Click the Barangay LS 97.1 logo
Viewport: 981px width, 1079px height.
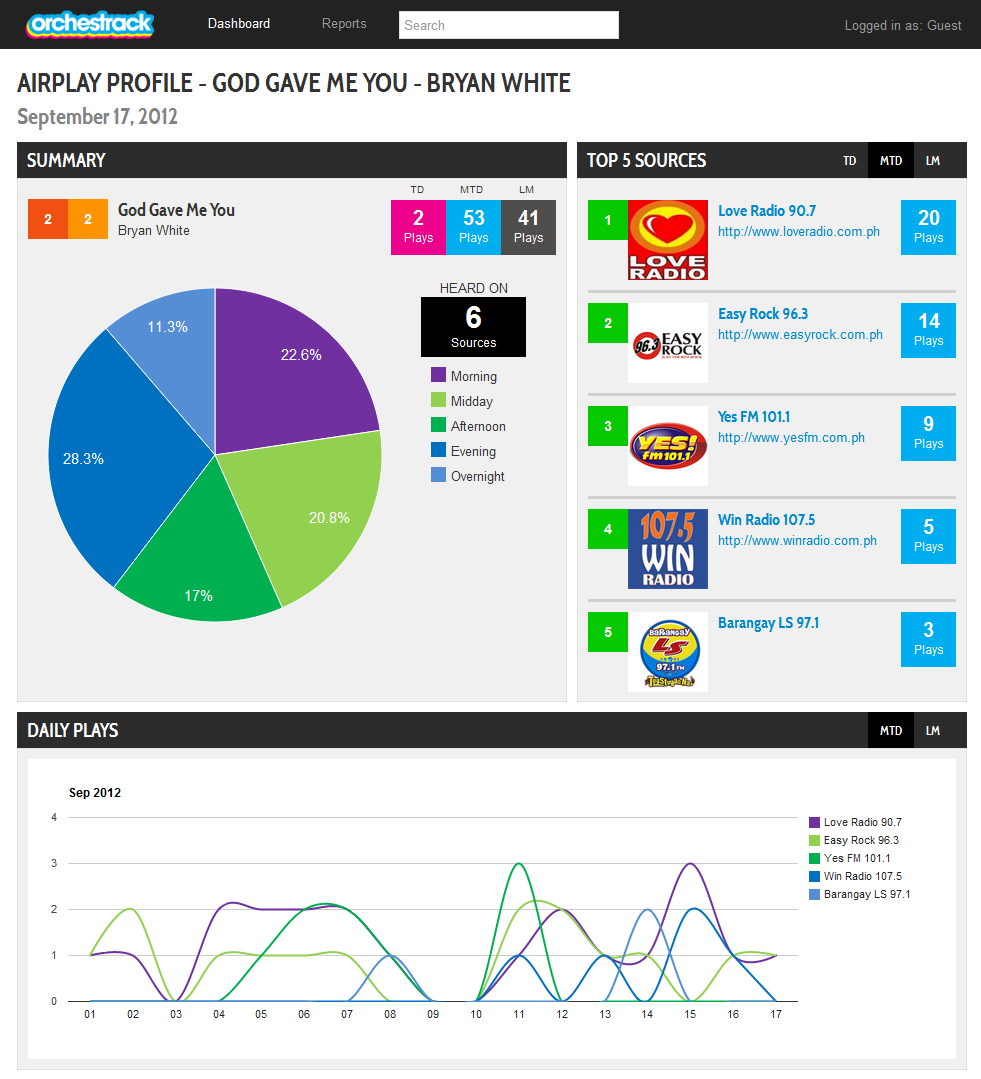pos(667,652)
